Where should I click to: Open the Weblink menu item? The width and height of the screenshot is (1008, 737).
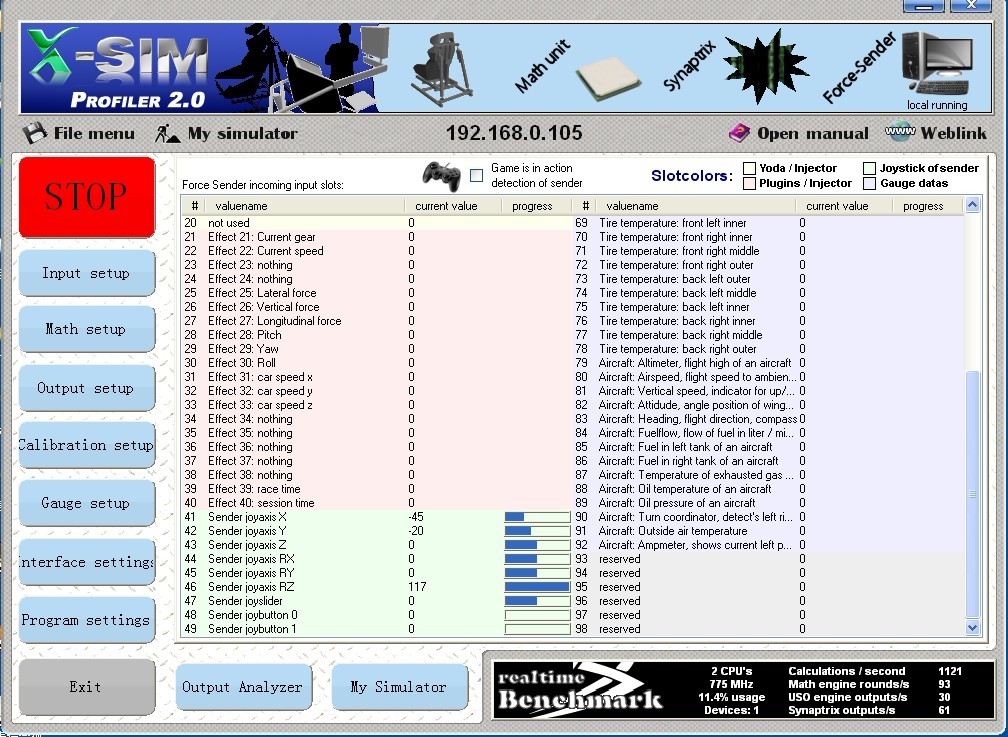click(x=953, y=133)
